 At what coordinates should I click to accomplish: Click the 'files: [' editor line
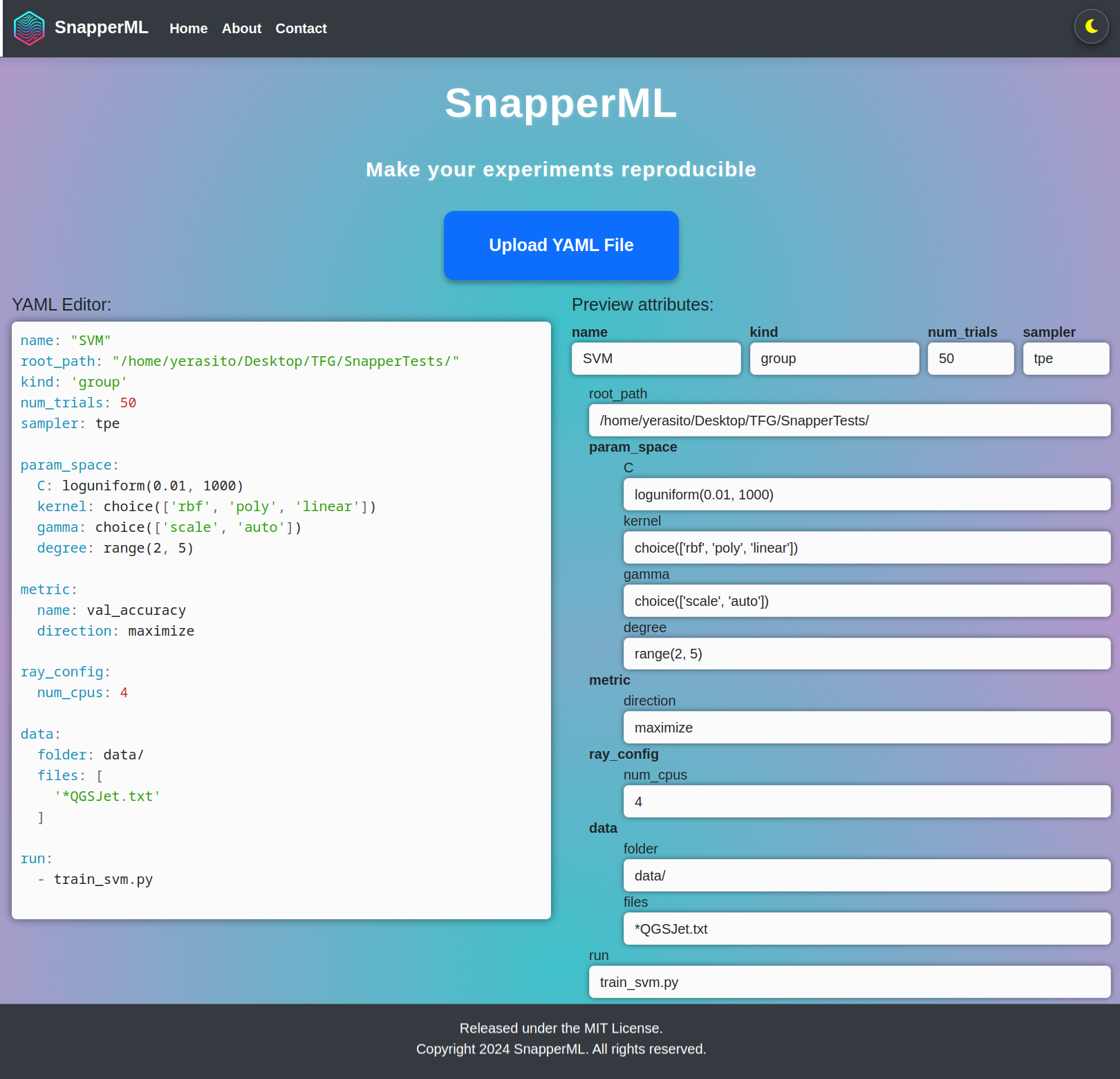tap(70, 775)
